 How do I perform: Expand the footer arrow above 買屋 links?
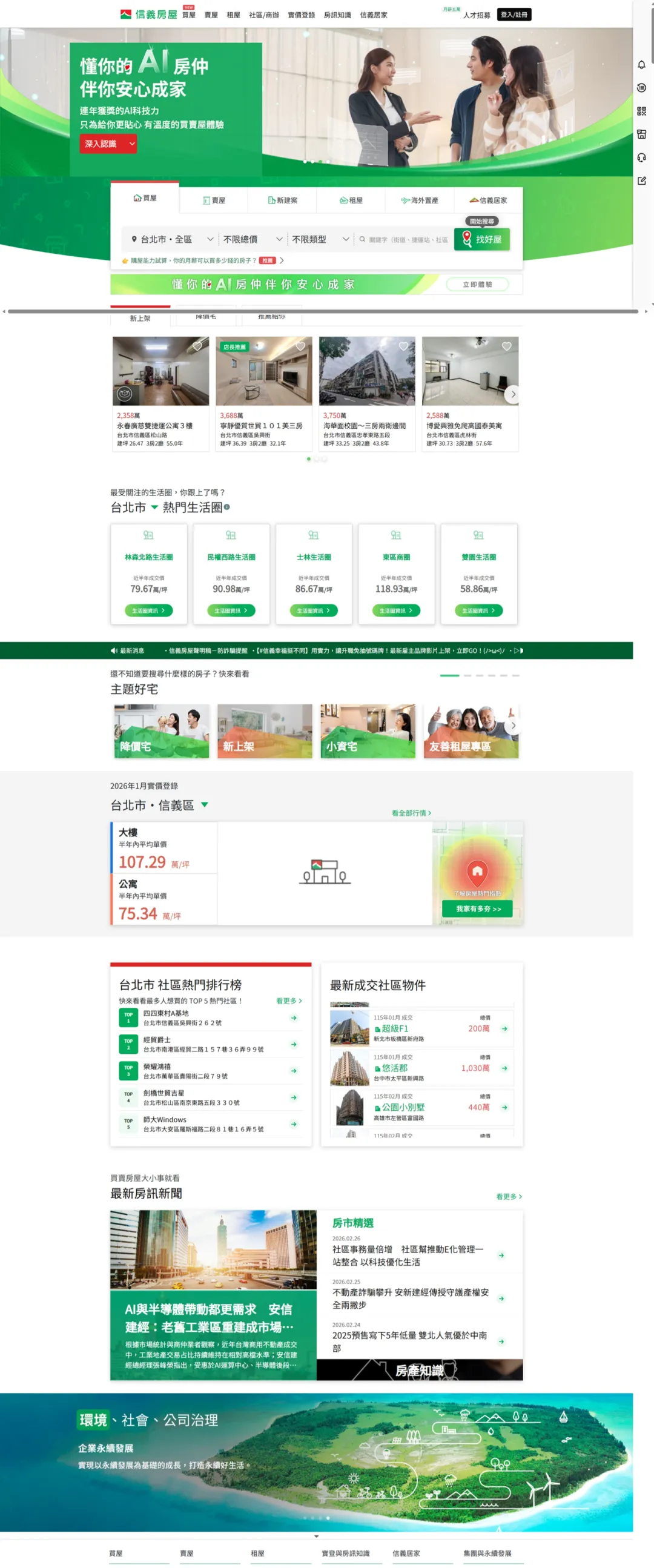click(316, 1536)
